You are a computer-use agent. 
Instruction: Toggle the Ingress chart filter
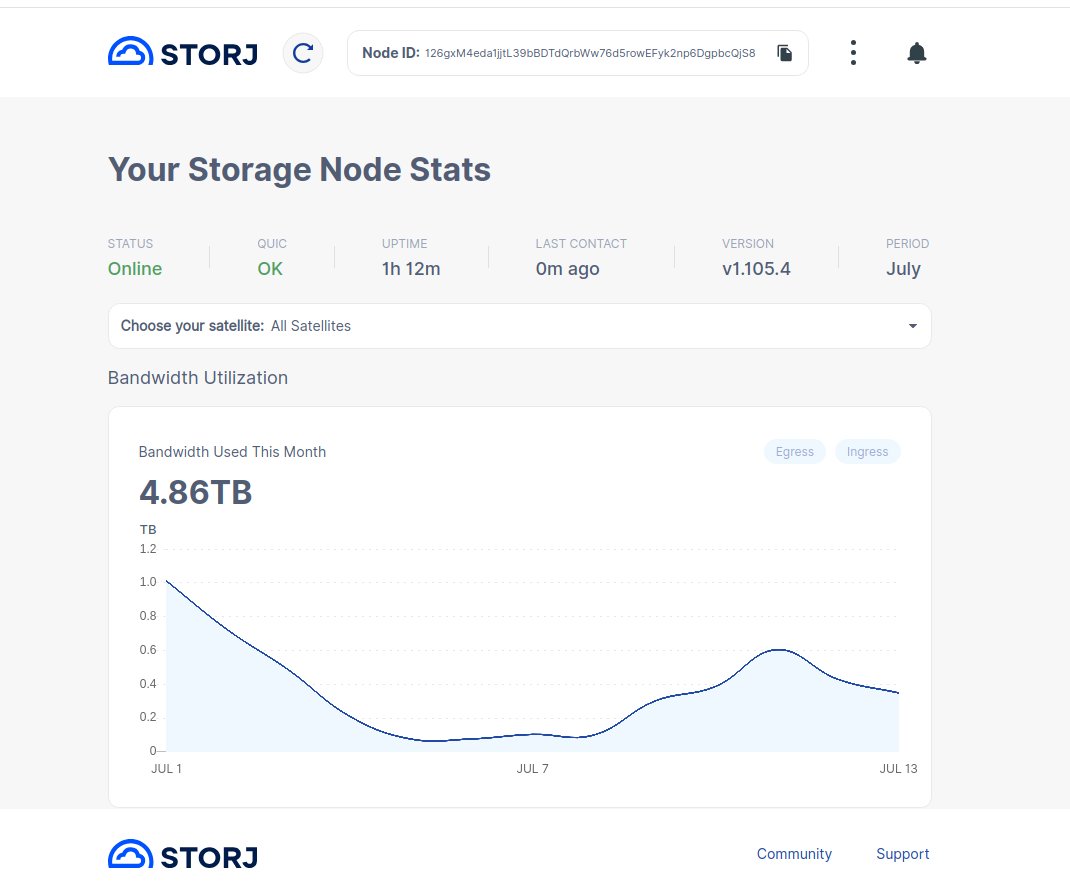[867, 452]
